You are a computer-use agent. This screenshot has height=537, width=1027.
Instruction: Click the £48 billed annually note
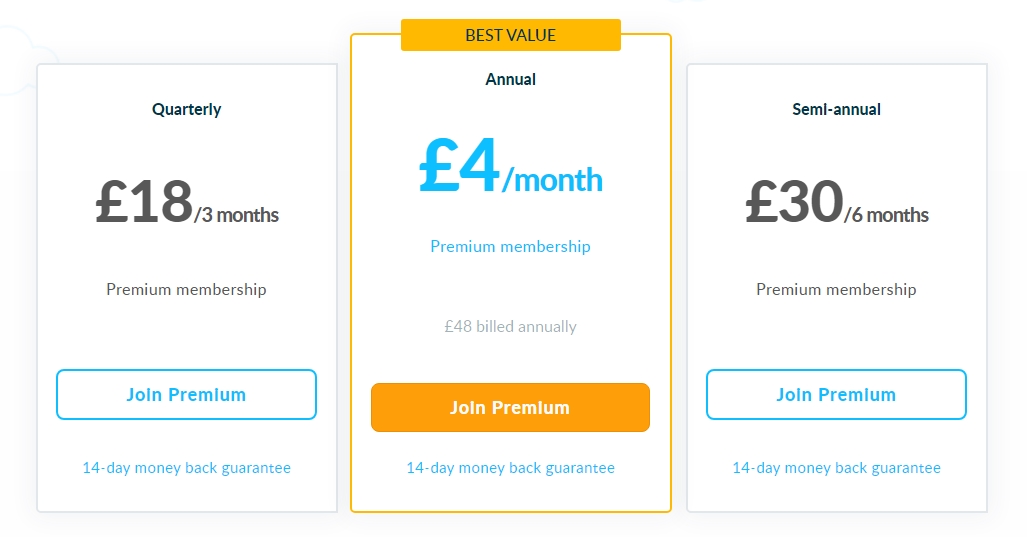(x=510, y=326)
